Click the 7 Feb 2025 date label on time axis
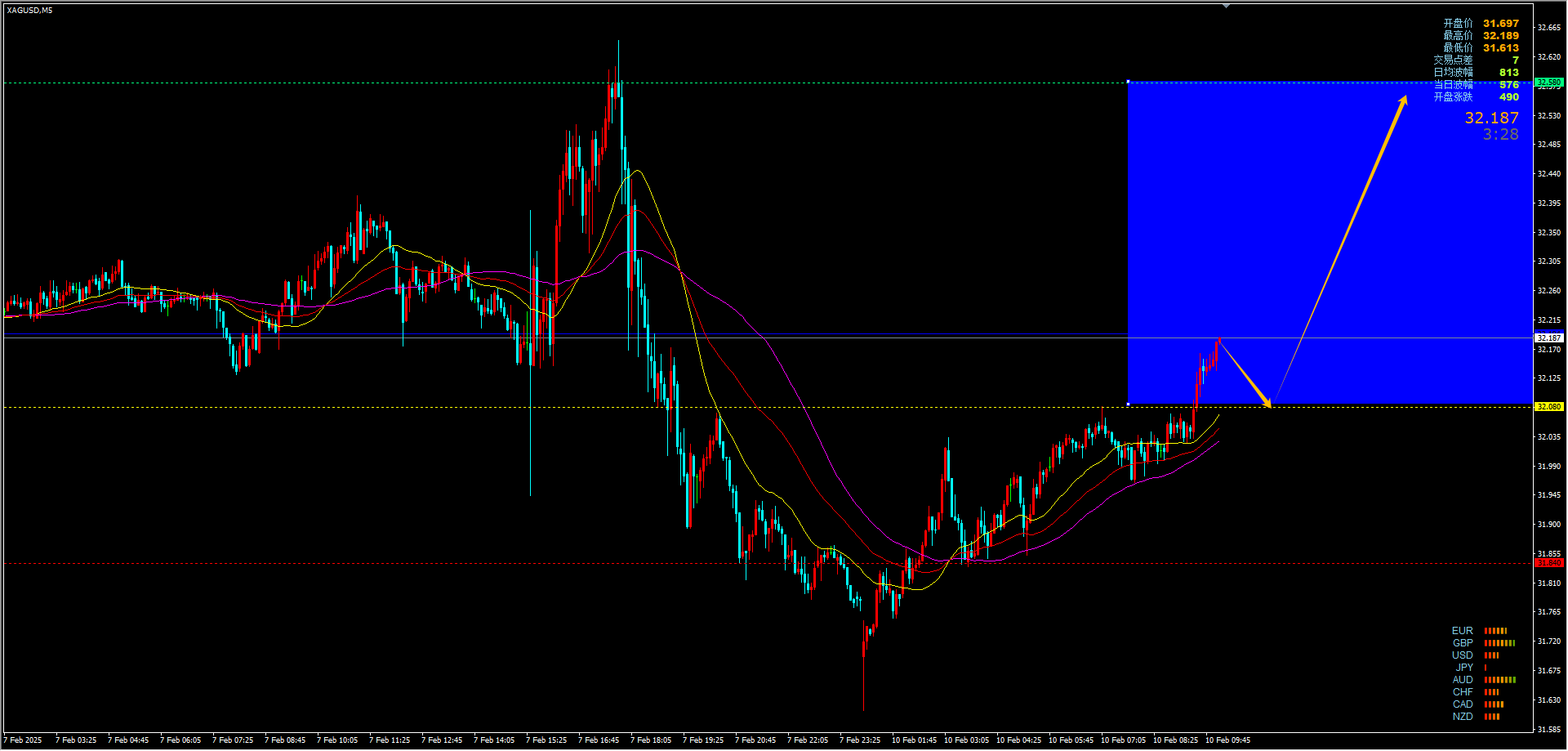 [23, 740]
